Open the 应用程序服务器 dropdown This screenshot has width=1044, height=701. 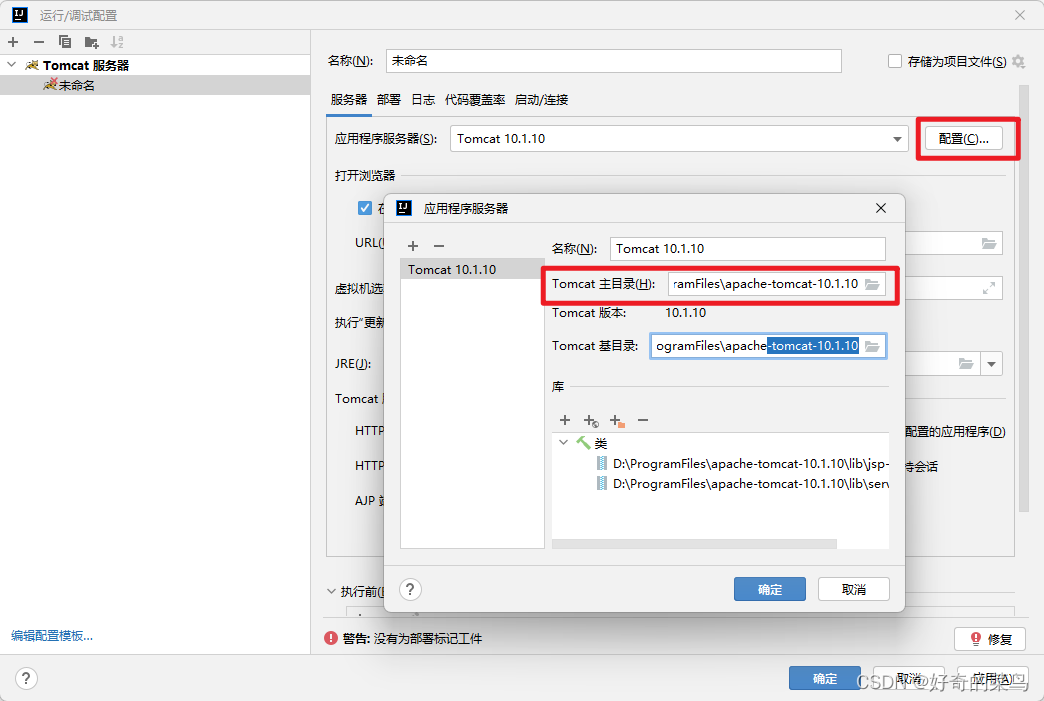tap(899, 138)
